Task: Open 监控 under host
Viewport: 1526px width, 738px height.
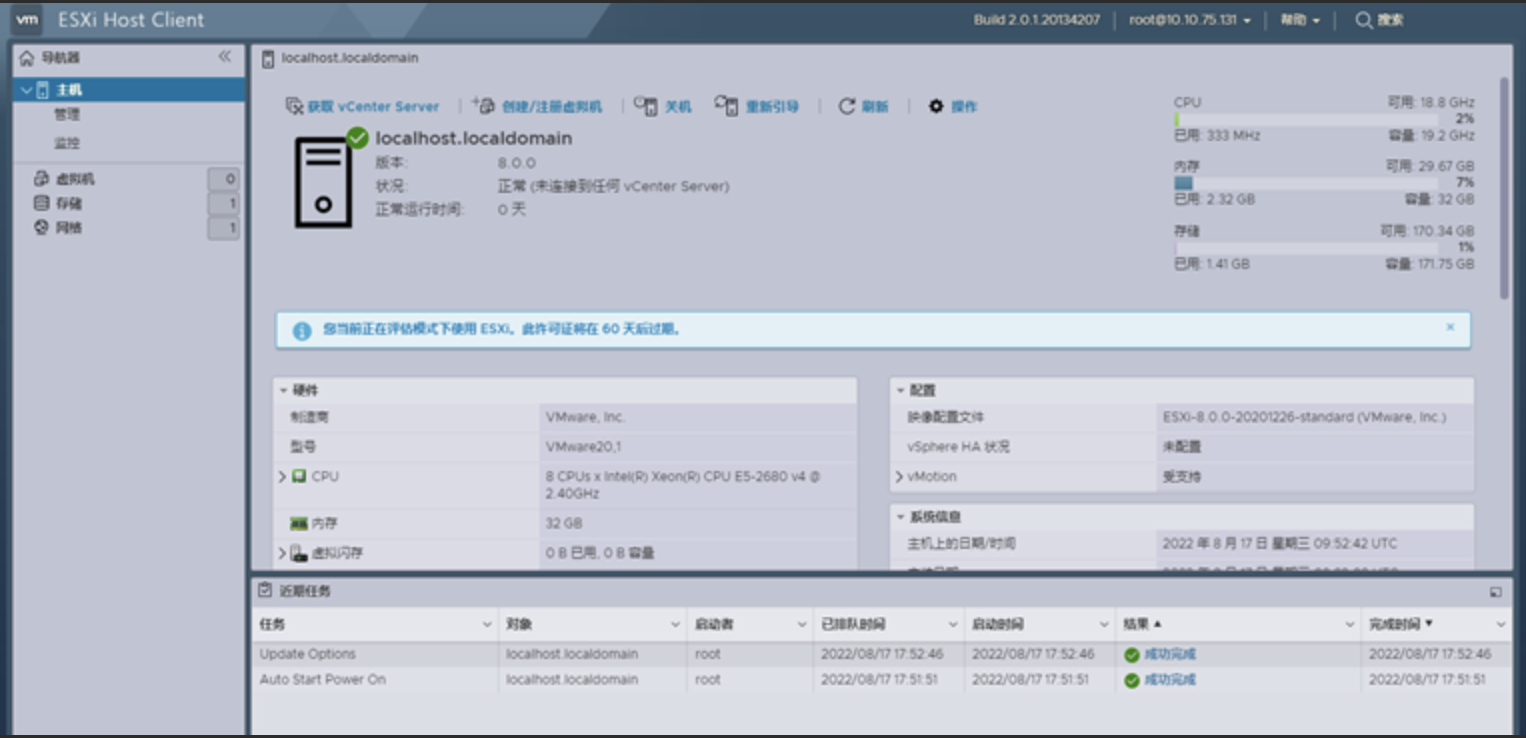Action: [67, 143]
